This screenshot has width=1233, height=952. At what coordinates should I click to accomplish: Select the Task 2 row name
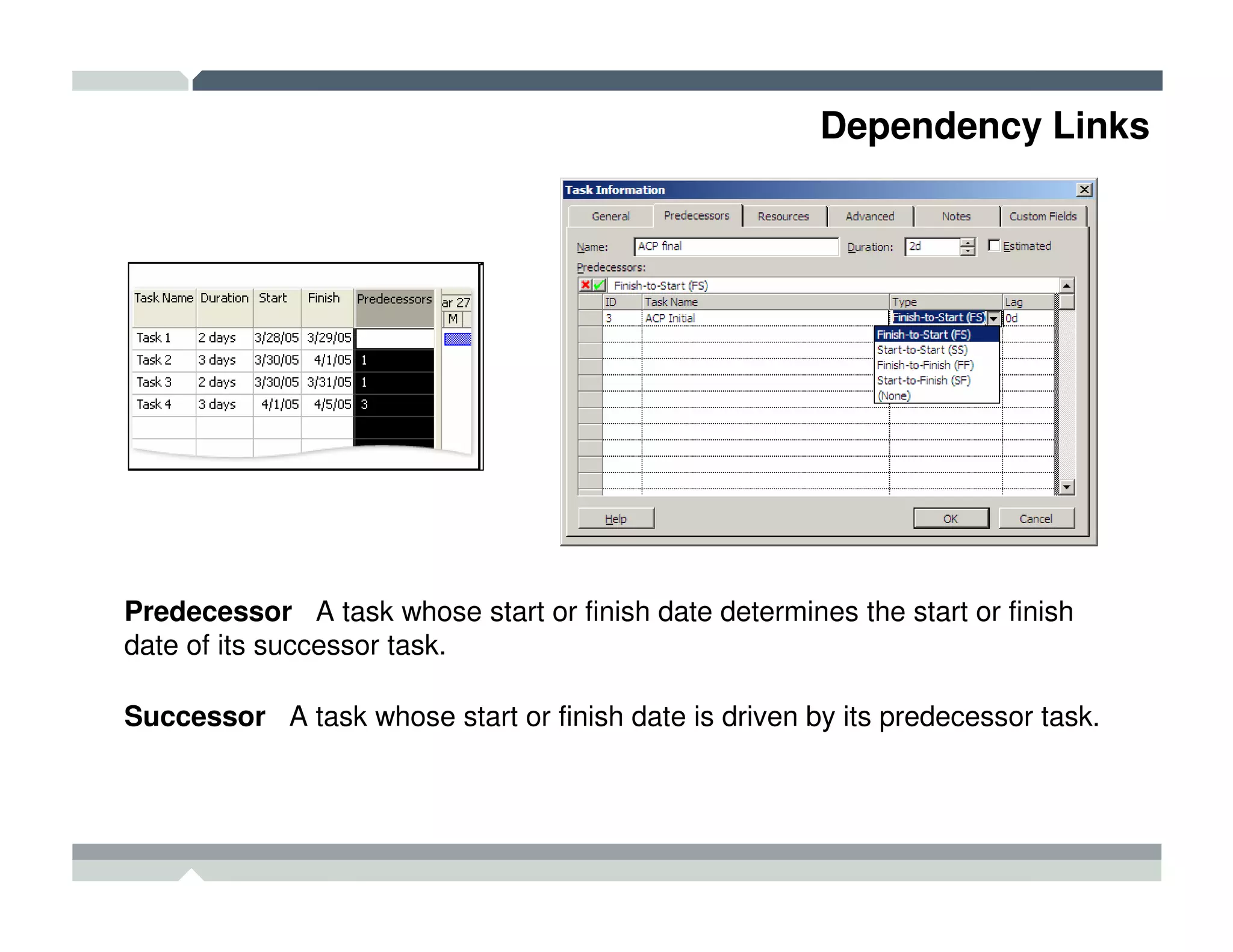point(164,360)
